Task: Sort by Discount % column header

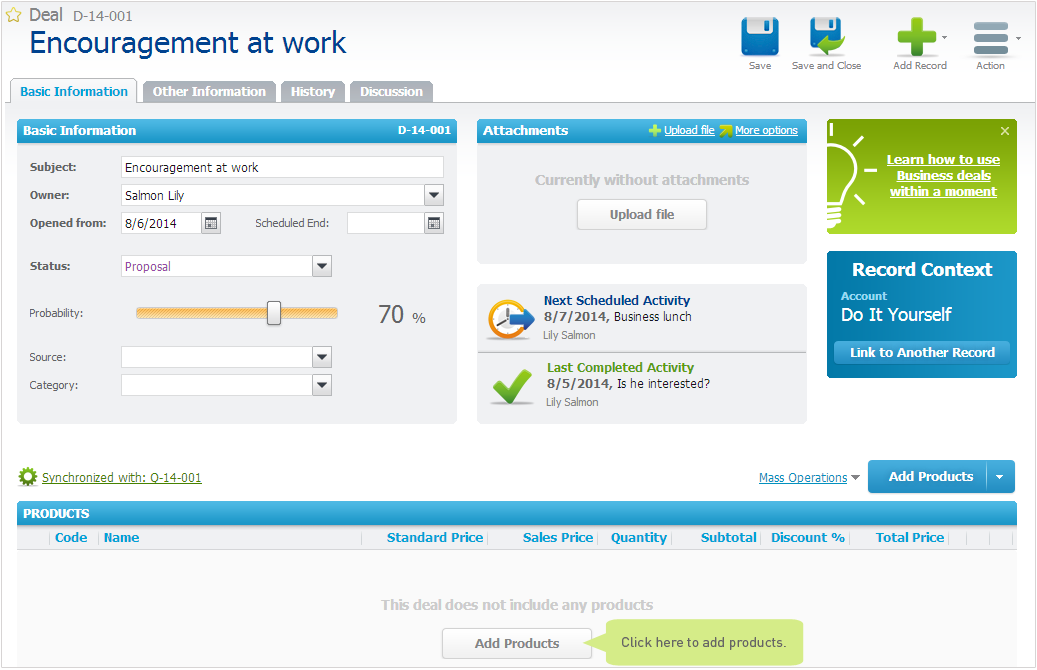Action: 808,538
